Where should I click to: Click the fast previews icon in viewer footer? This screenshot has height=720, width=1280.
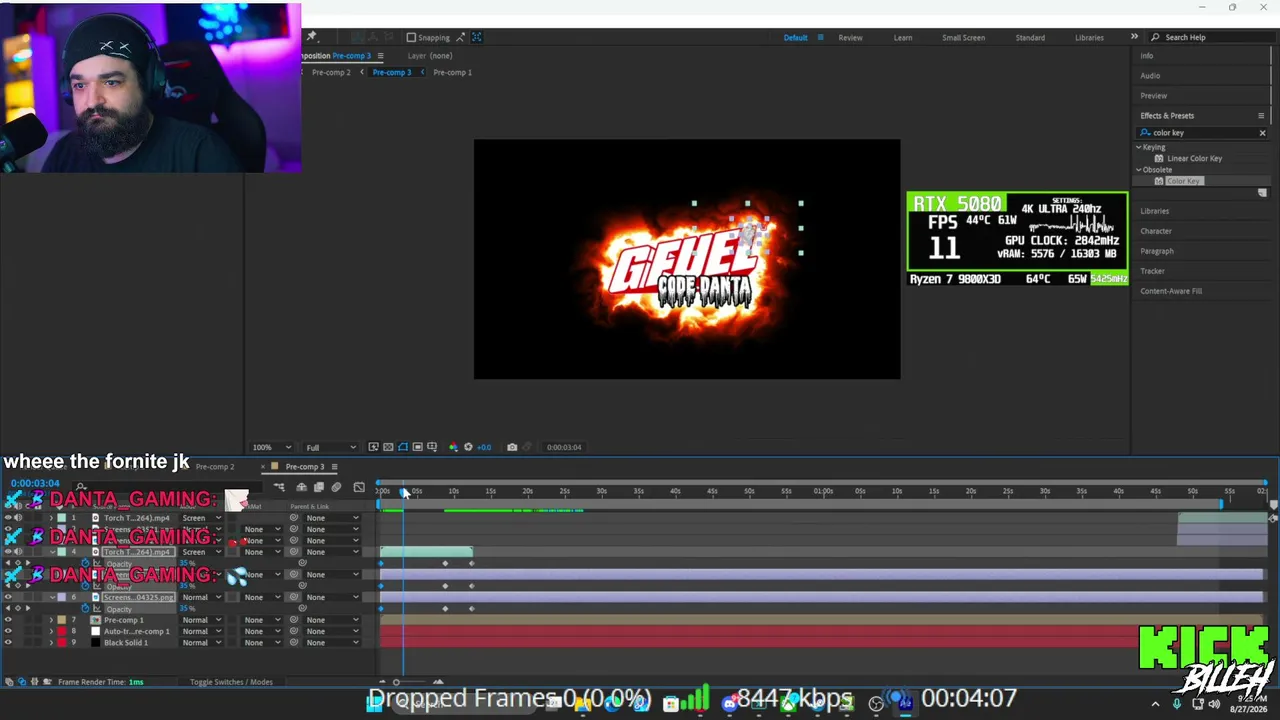point(373,447)
